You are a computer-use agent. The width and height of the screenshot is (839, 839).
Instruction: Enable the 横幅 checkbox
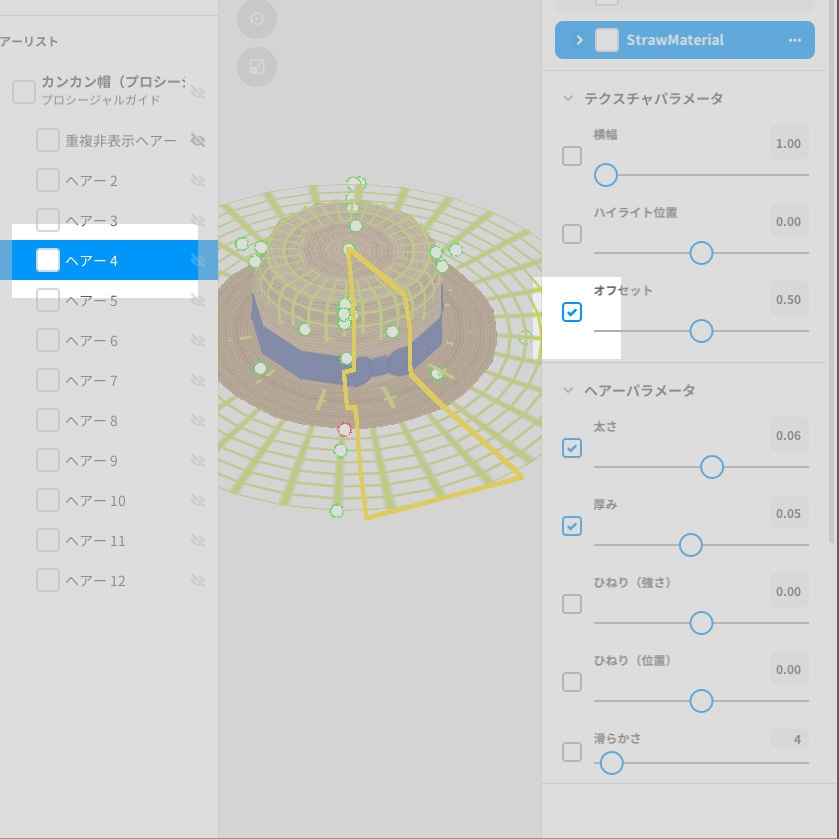tap(572, 156)
